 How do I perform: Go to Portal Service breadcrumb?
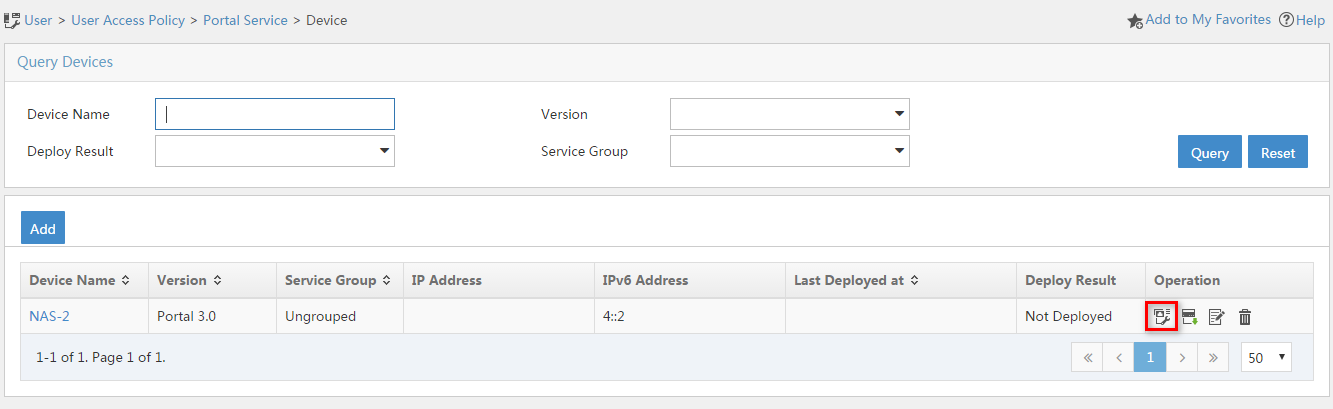coord(245,20)
